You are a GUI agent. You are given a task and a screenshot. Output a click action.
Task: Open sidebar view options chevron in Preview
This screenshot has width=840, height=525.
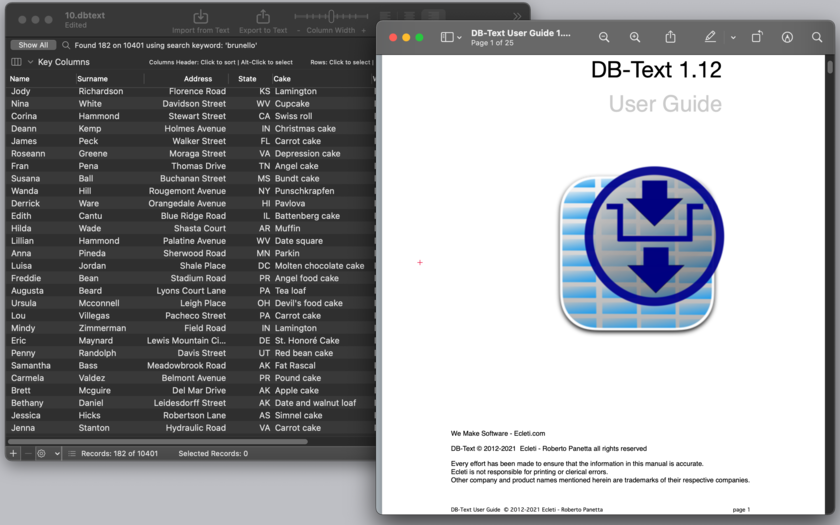[459, 38]
